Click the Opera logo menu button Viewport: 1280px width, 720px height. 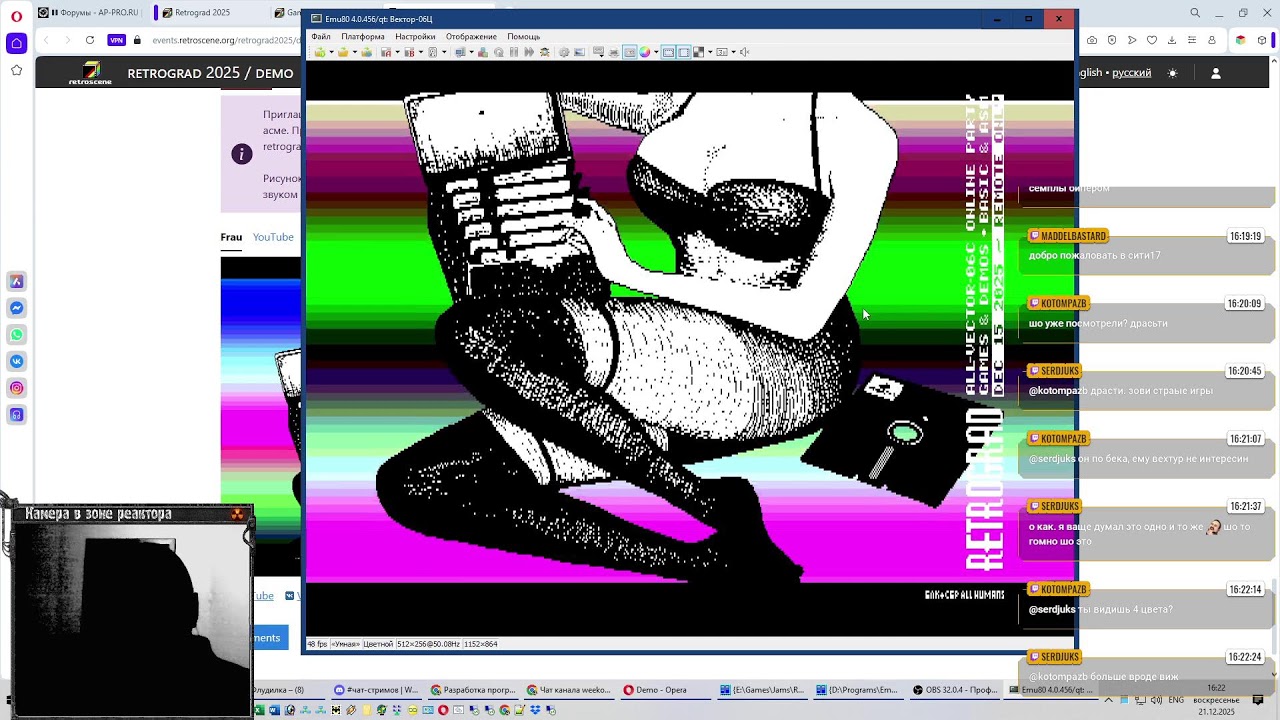tap(16, 15)
